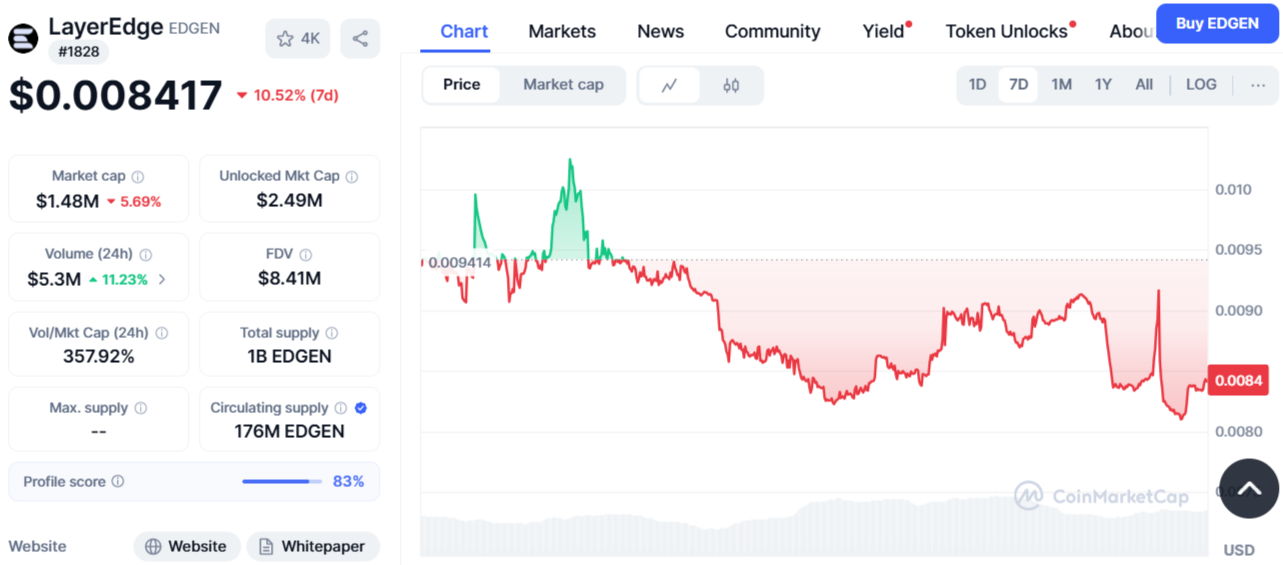Toggle chart to Price view

click(x=462, y=85)
